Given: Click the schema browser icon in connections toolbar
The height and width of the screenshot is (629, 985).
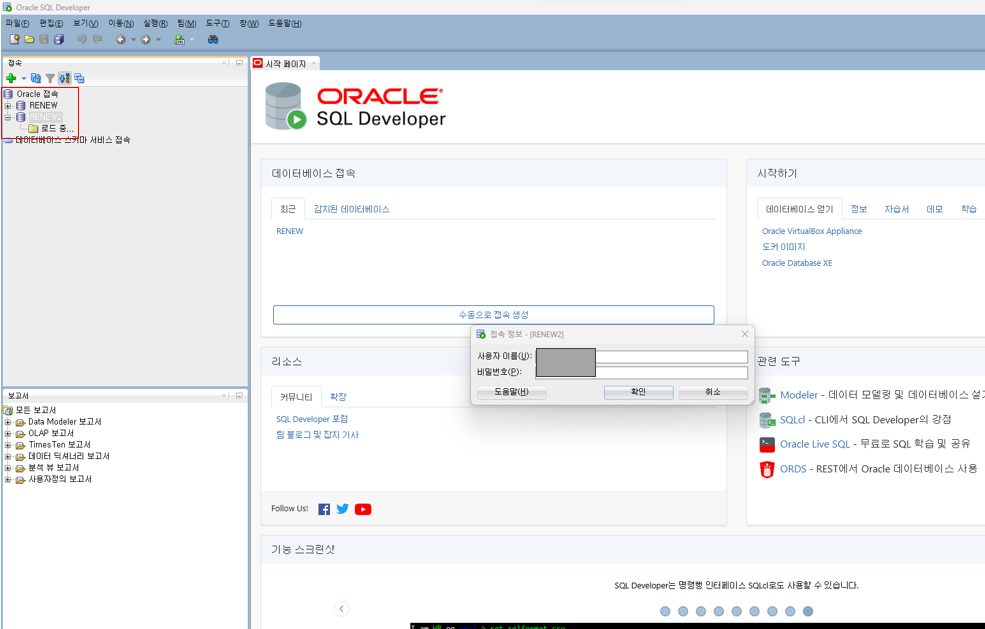Looking at the screenshot, I should [x=79, y=78].
